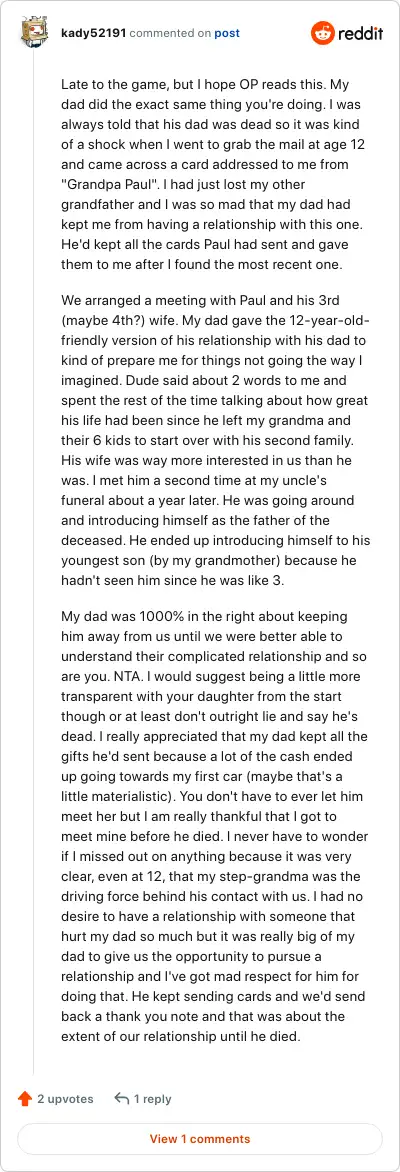Click the "View 1 comments" button
This screenshot has width=400, height=1172.
point(200,1139)
